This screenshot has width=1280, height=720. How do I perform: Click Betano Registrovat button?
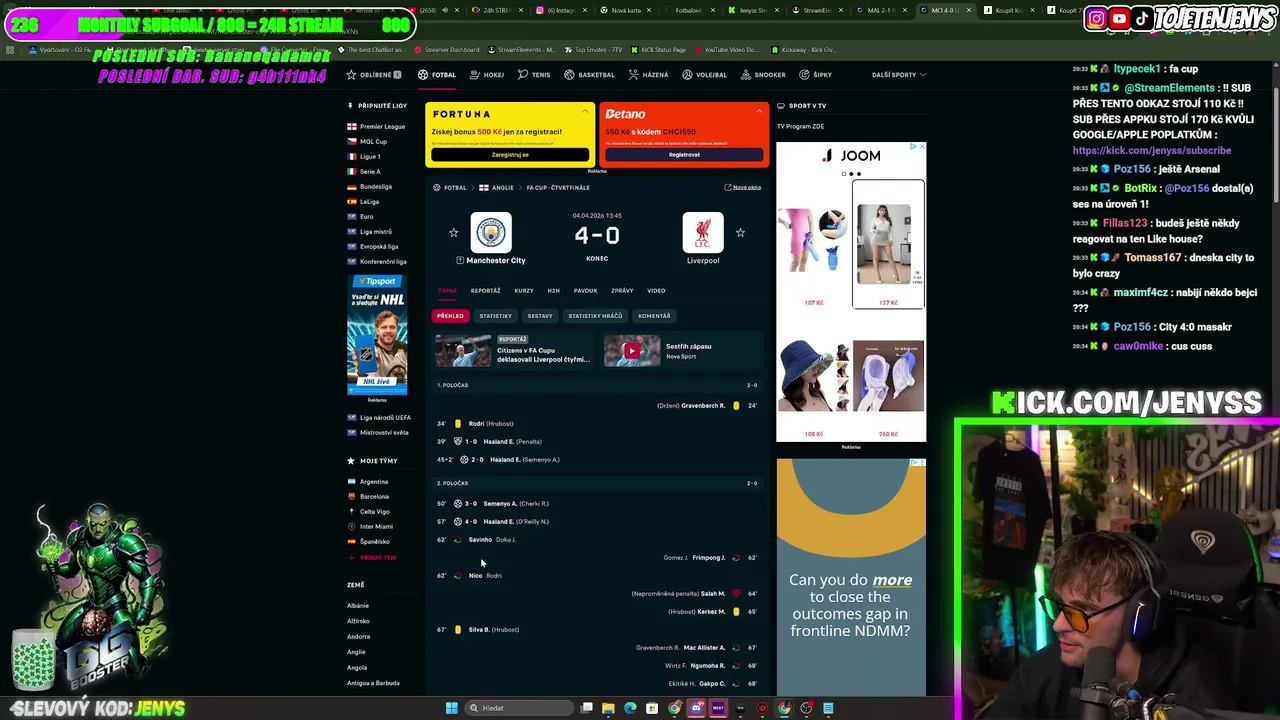click(x=685, y=155)
